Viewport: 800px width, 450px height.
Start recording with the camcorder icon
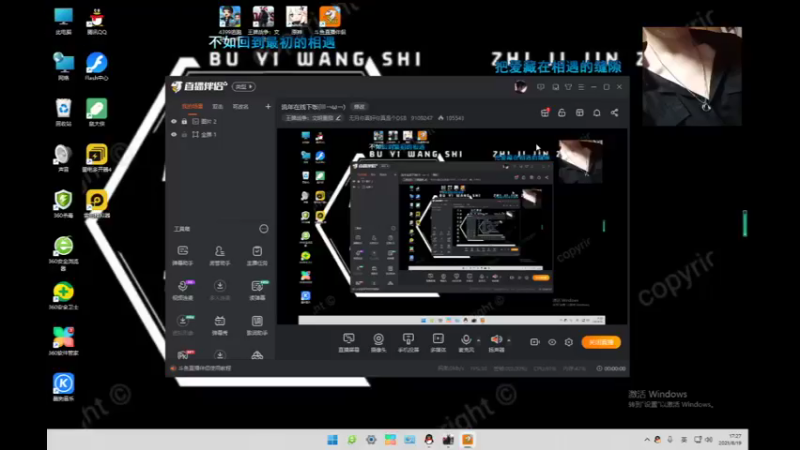[x=534, y=342]
